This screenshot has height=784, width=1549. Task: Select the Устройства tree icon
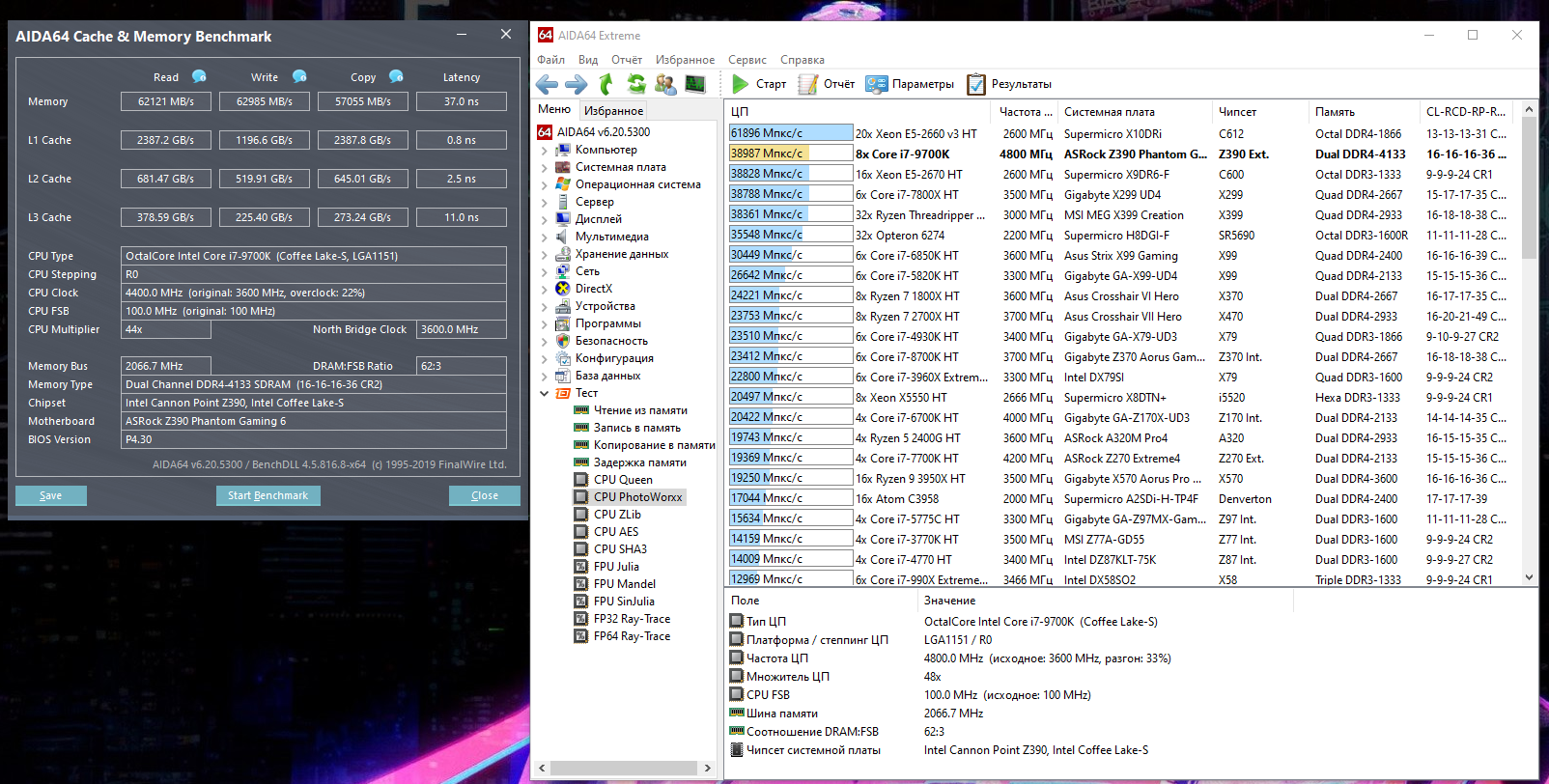[x=563, y=306]
